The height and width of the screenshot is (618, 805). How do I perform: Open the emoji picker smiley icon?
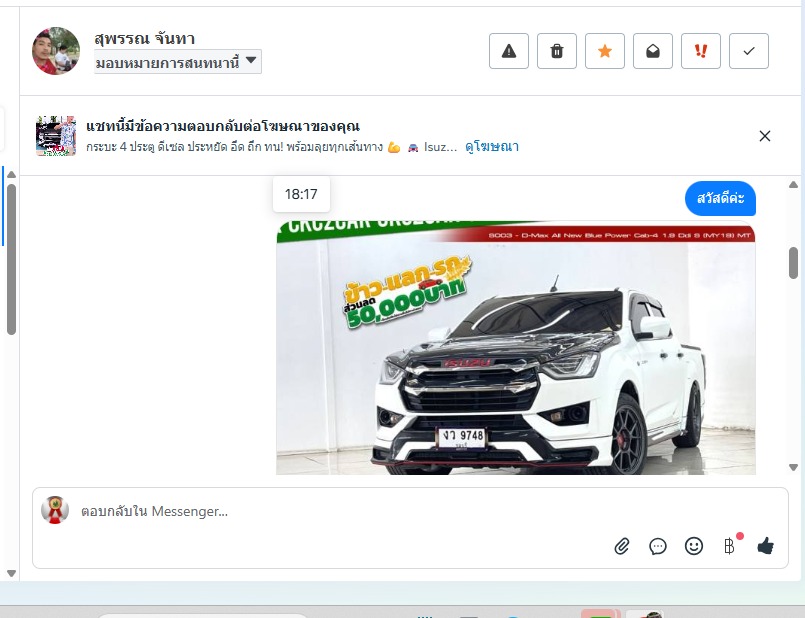tap(694, 546)
